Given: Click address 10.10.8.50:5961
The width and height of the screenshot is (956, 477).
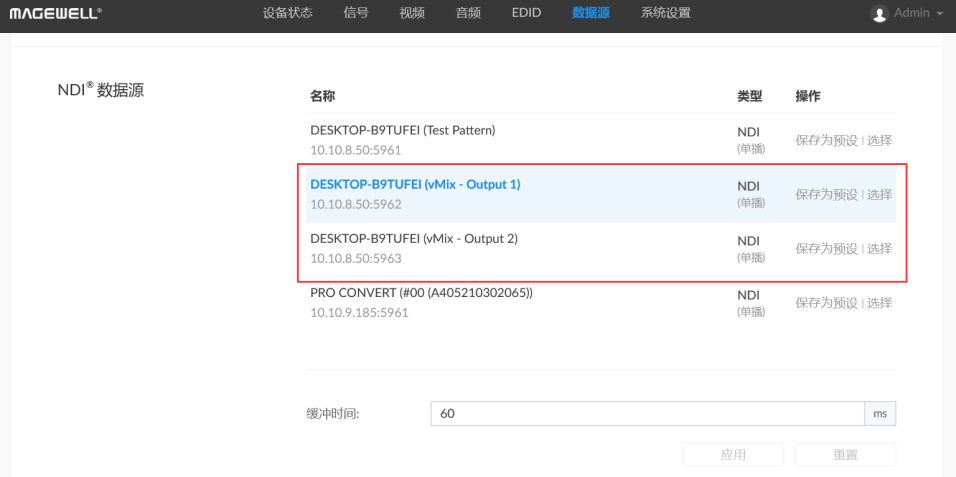Looking at the screenshot, I should 355,150.
